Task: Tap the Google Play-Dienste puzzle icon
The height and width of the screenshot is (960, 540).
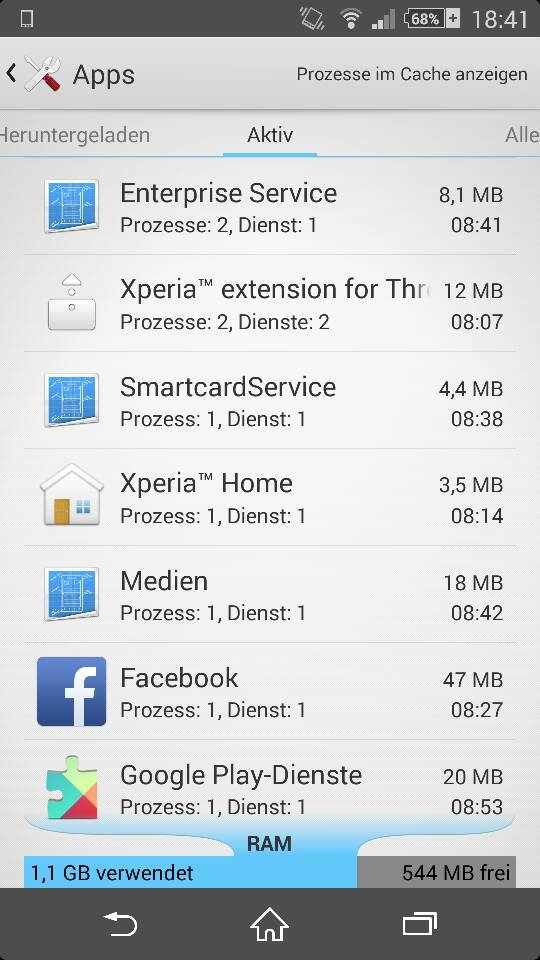Action: (x=72, y=787)
